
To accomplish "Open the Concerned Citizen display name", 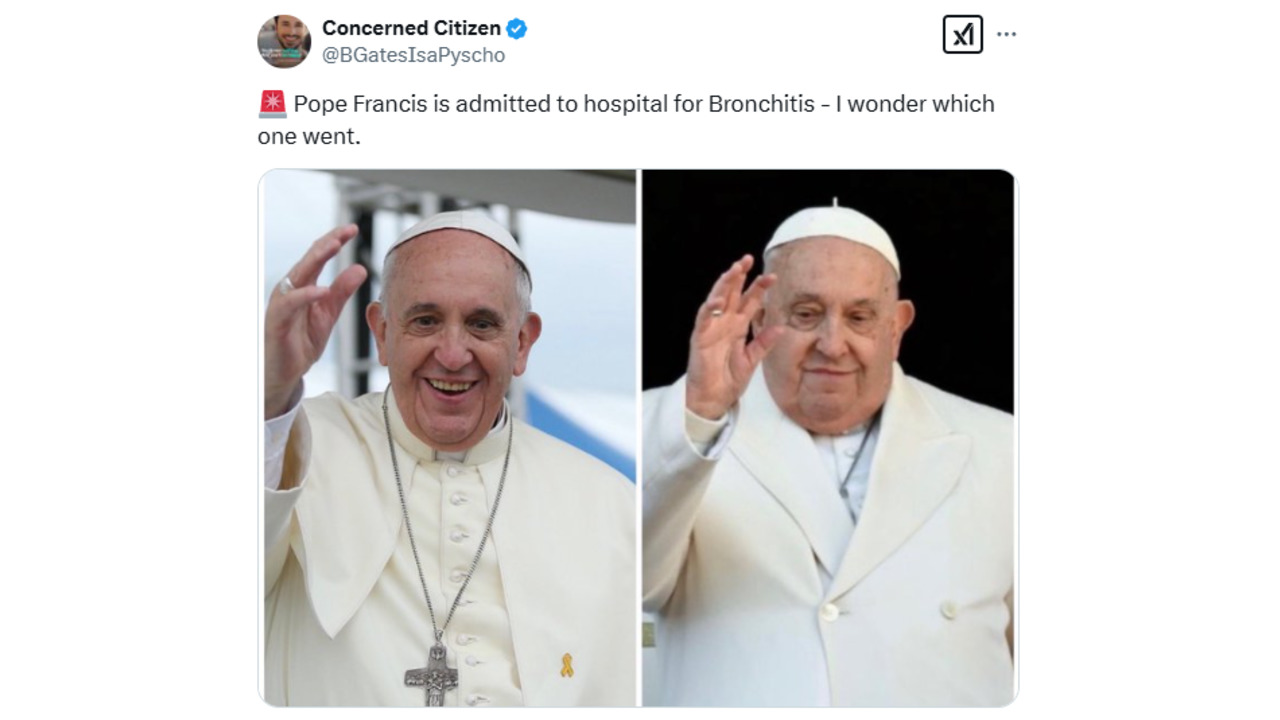I will coord(411,29).
